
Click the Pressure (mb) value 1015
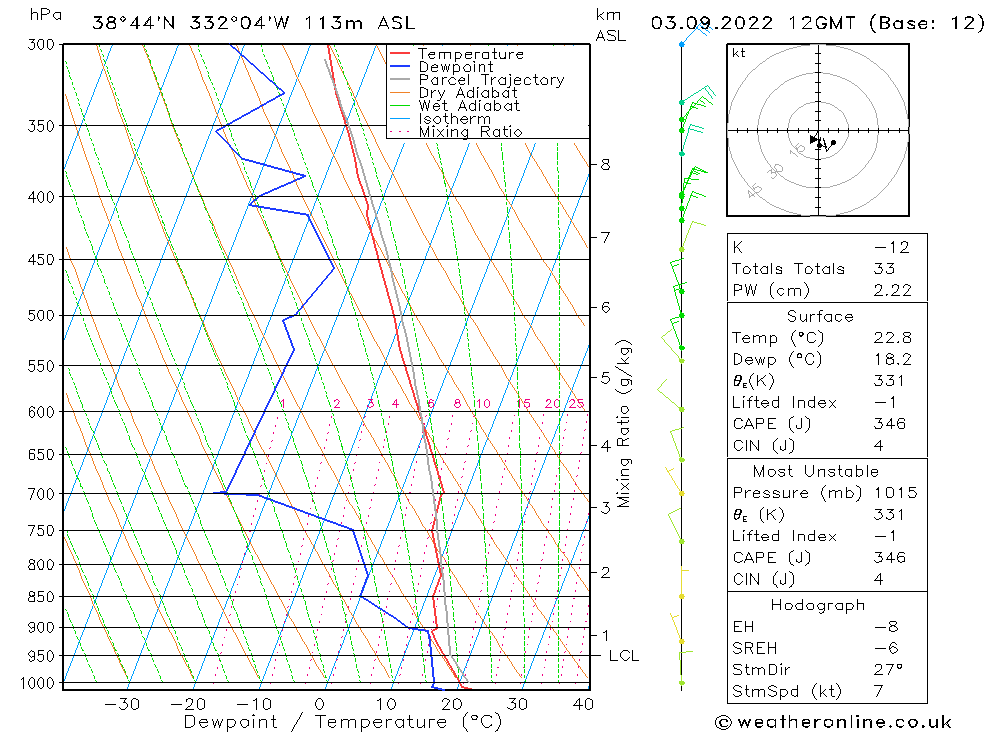tap(895, 493)
